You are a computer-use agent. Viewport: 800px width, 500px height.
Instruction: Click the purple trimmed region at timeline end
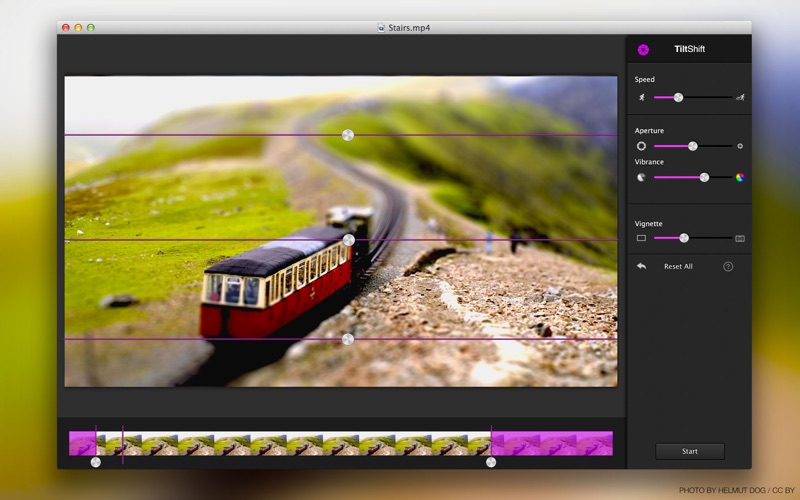click(x=552, y=443)
